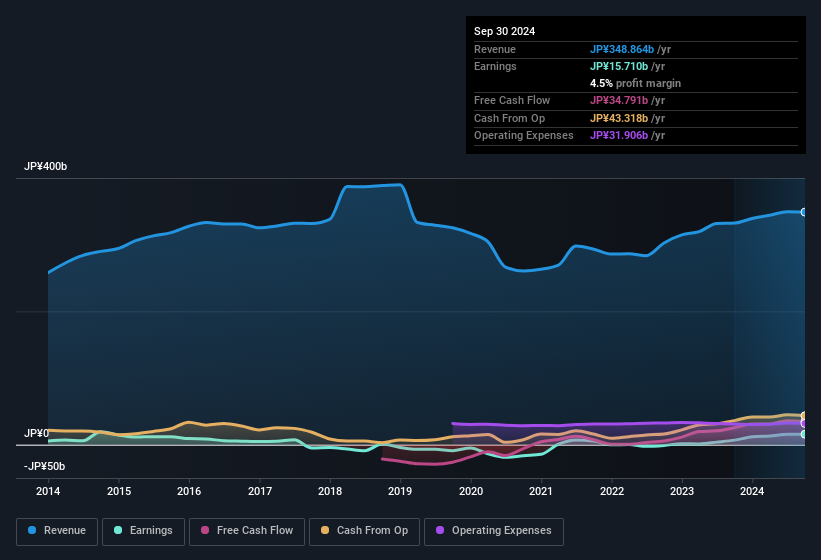Toggle the Free Cash Flow legend series

pos(247,531)
